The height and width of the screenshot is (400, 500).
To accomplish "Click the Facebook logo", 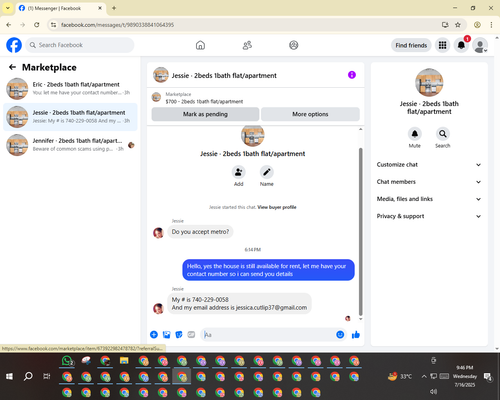I will (x=14, y=45).
